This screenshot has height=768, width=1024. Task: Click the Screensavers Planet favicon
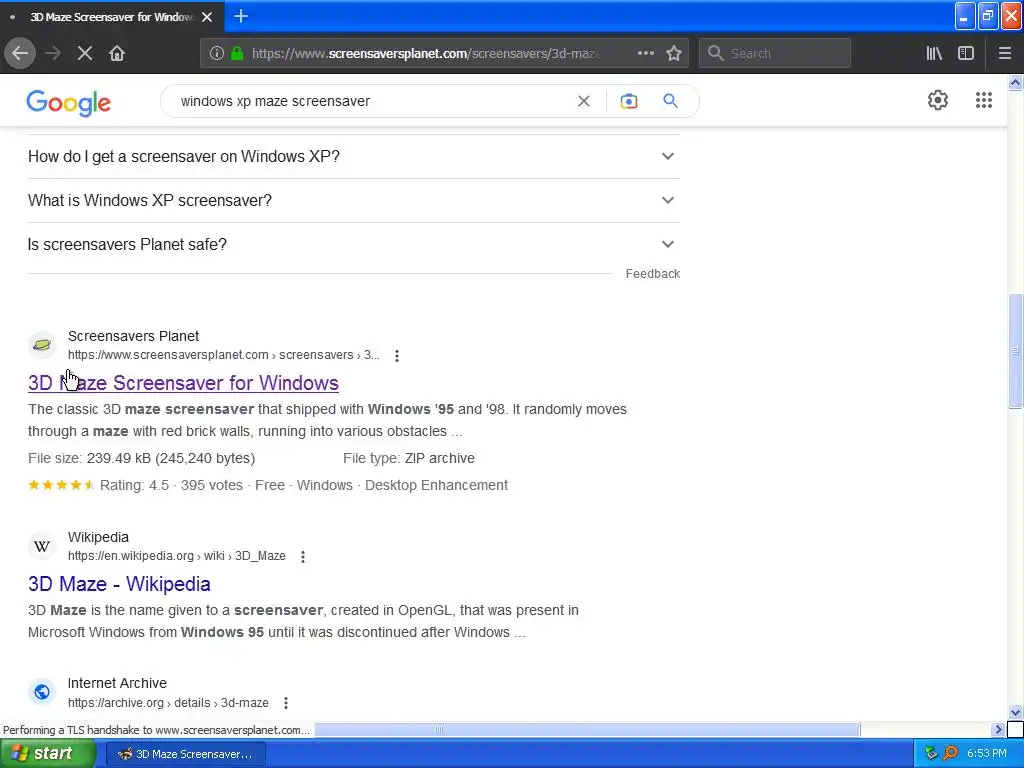[42, 345]
